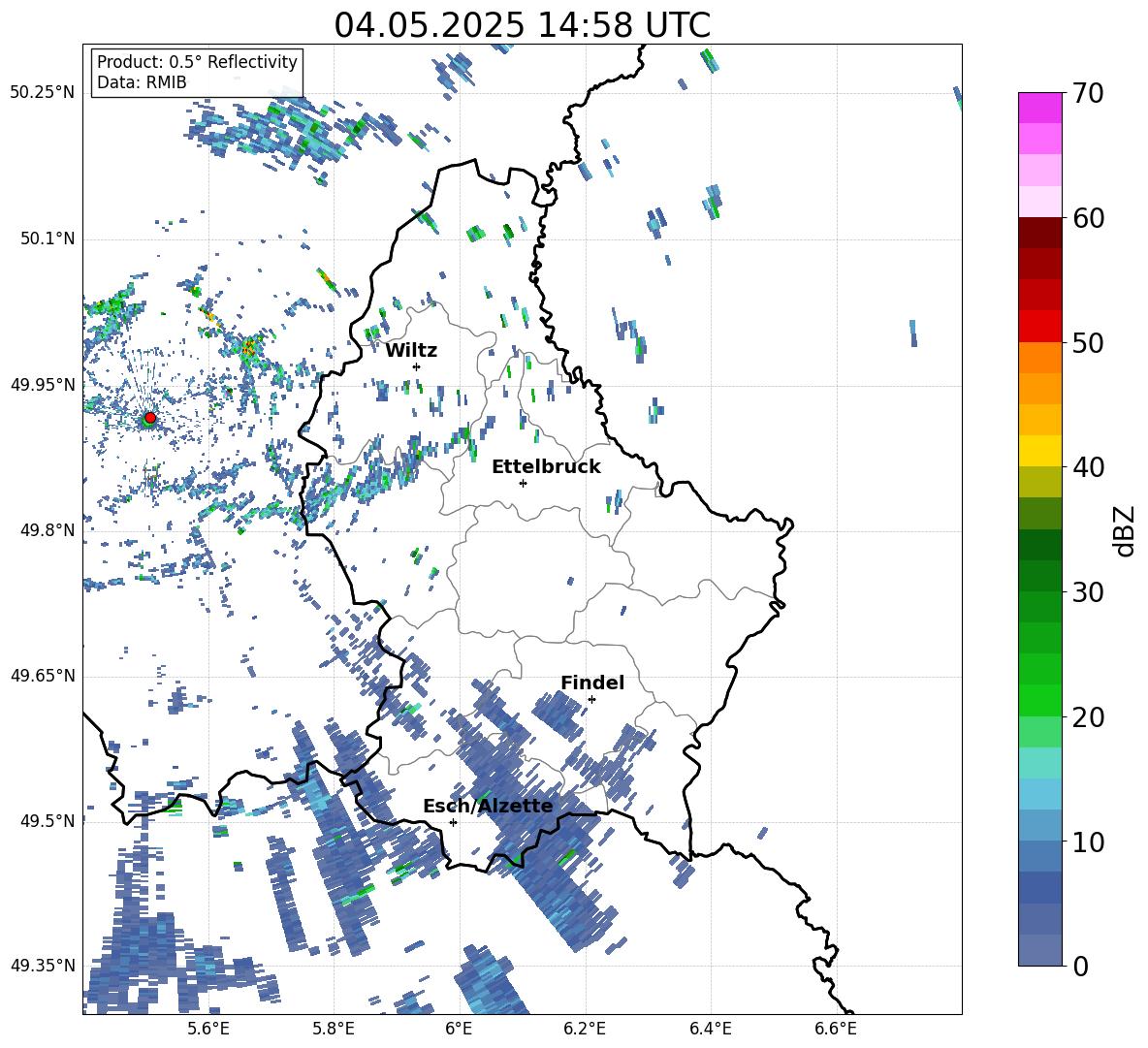Click the 6.6°E longitude label
Screen dimensions: 1148x1048
(x=836, y=1029)
